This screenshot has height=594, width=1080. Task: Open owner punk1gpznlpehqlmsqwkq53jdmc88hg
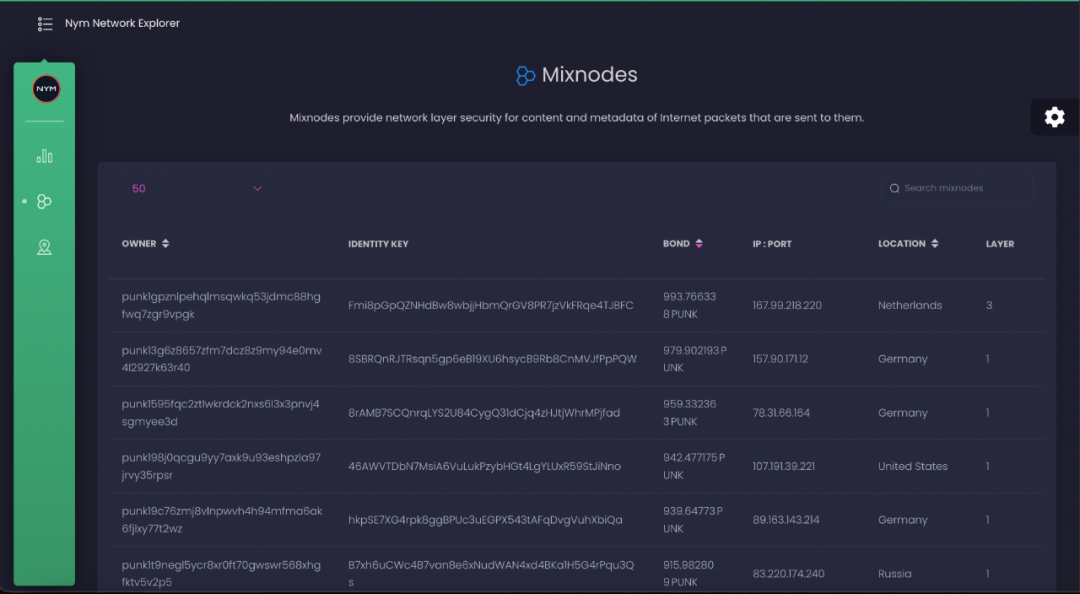pos(221,305)
